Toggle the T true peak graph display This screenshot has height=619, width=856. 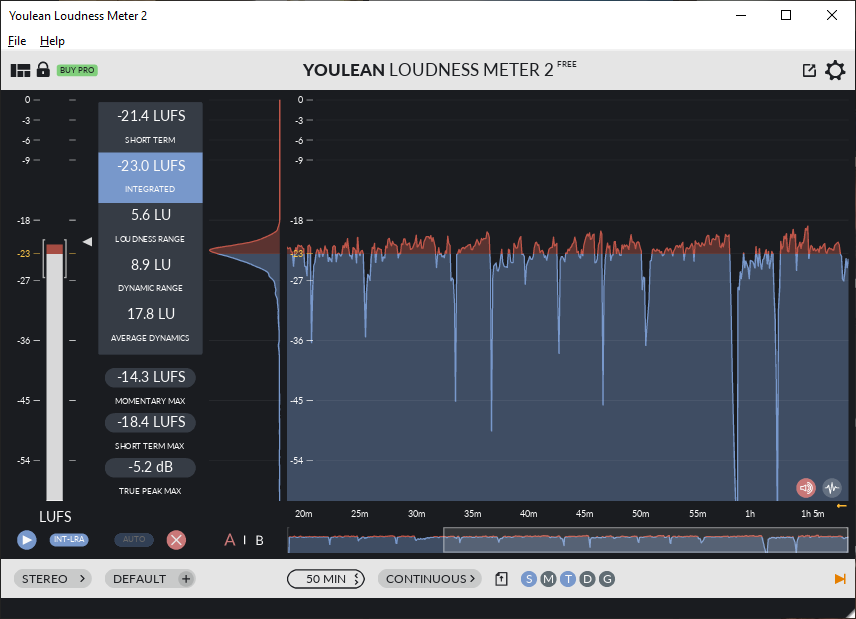tap(568, 579)
